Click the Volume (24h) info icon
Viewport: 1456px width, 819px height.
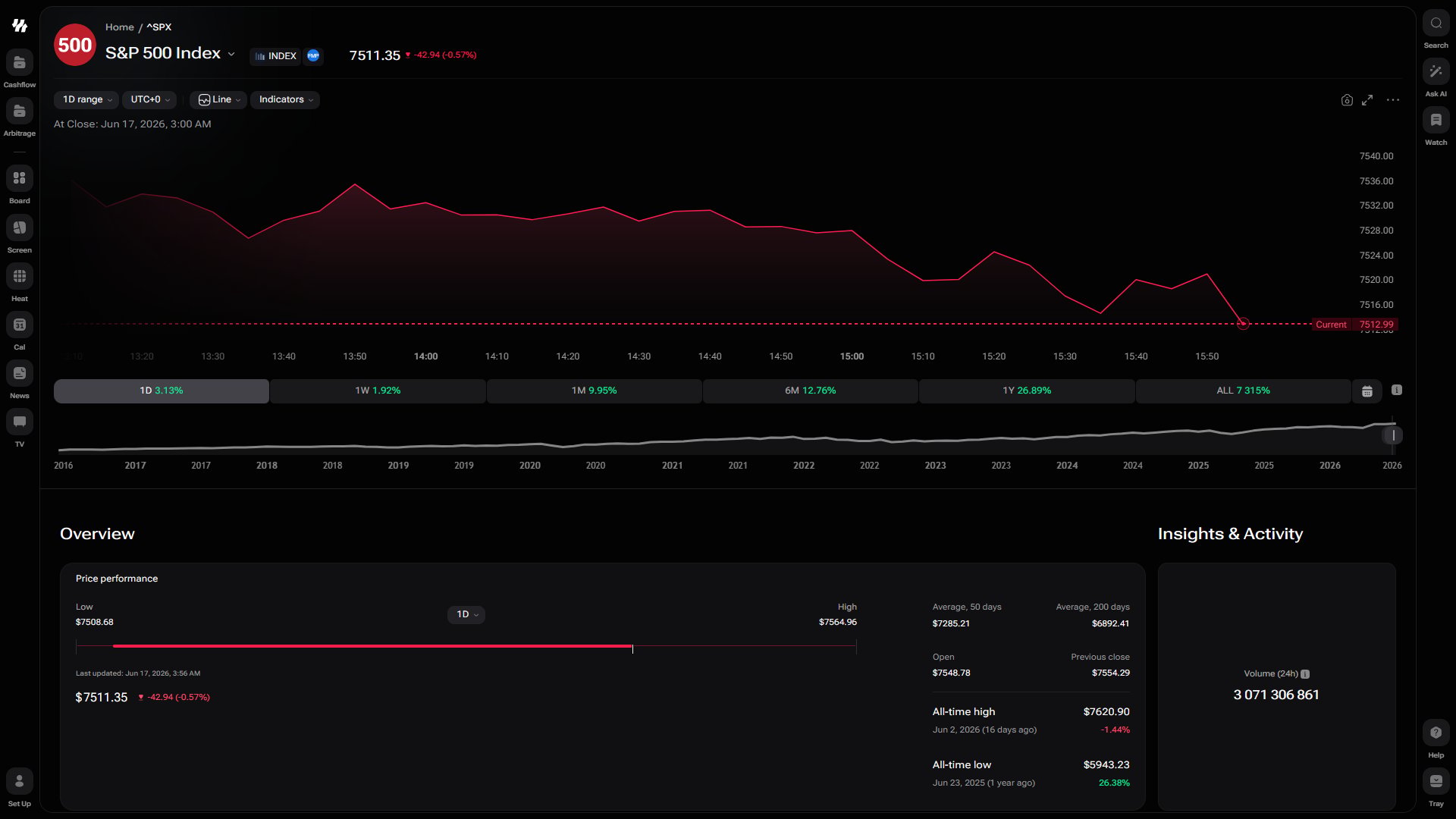[1305, 674]
